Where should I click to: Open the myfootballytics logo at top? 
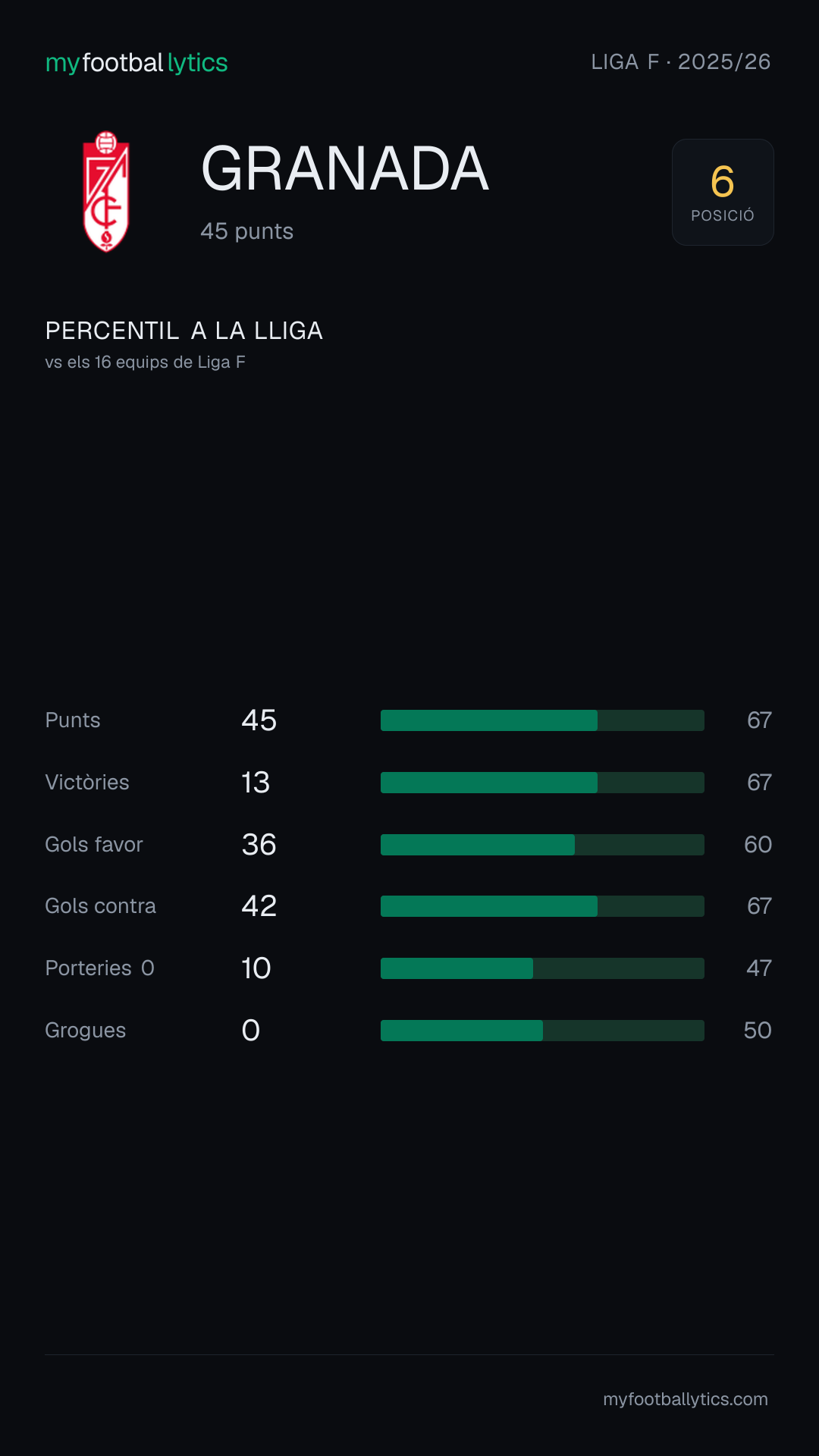pos(136,62)
